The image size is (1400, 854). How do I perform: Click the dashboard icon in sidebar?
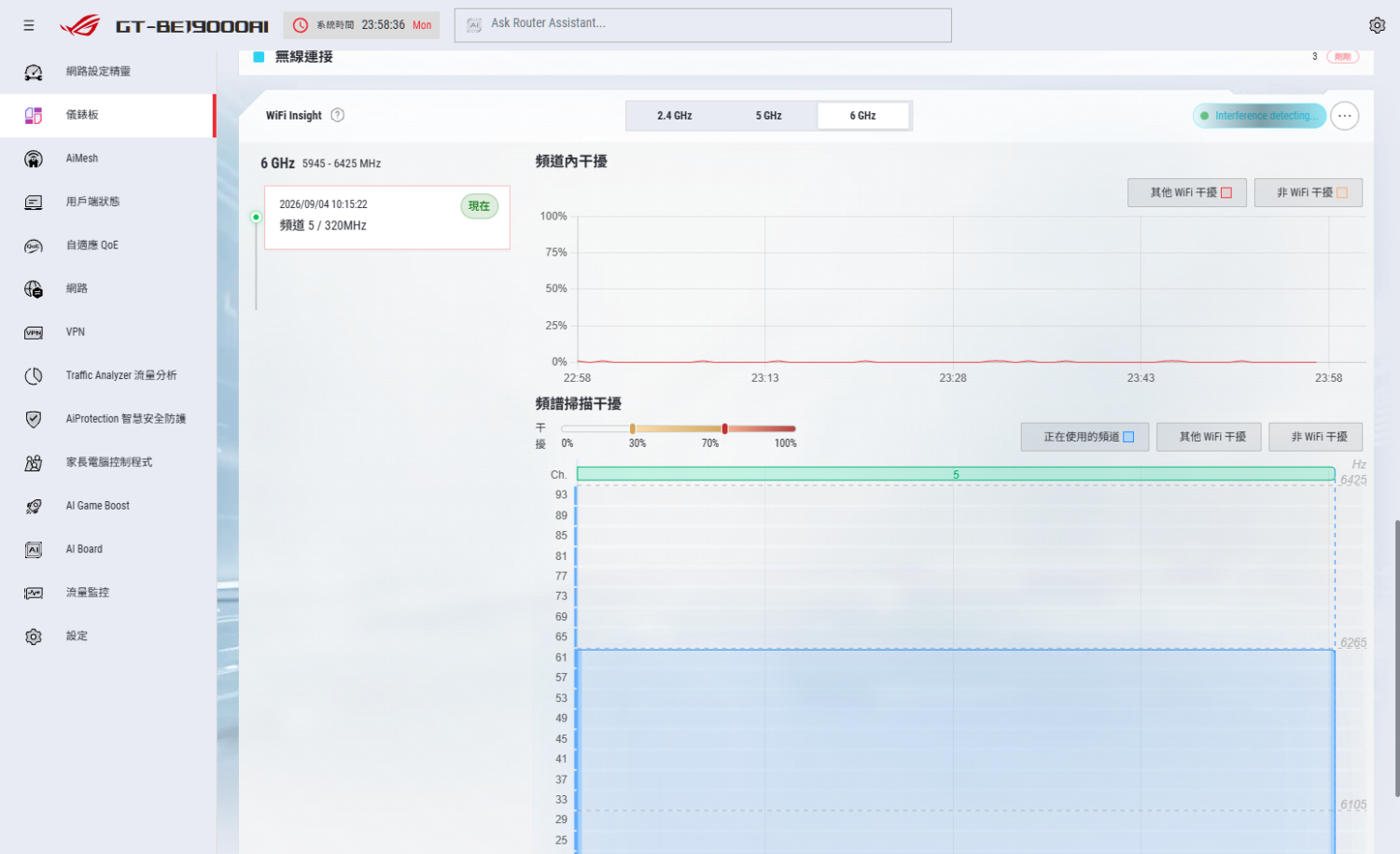34,116
